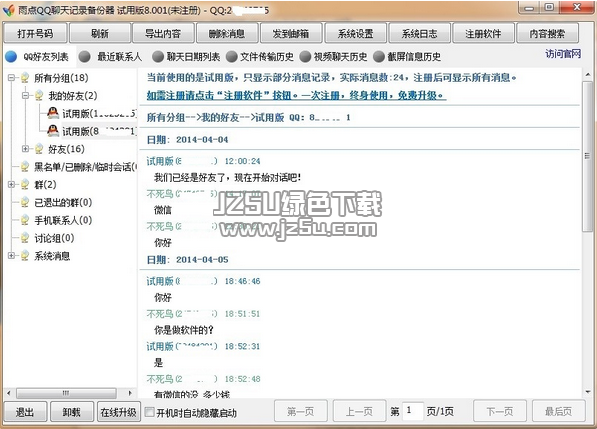Click the 群(2) group icon
The image size is (597, 429).
tap(25, 185)
